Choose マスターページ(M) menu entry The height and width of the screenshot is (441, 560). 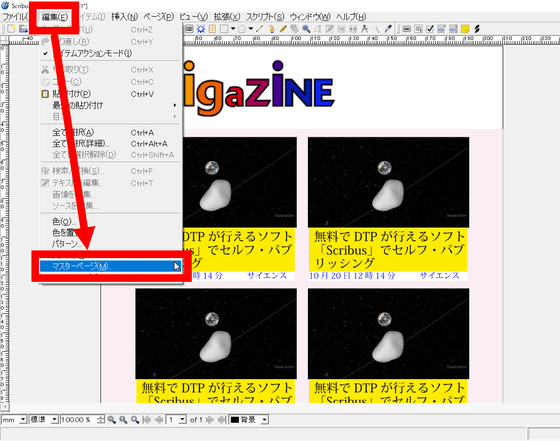click(111, 266)
